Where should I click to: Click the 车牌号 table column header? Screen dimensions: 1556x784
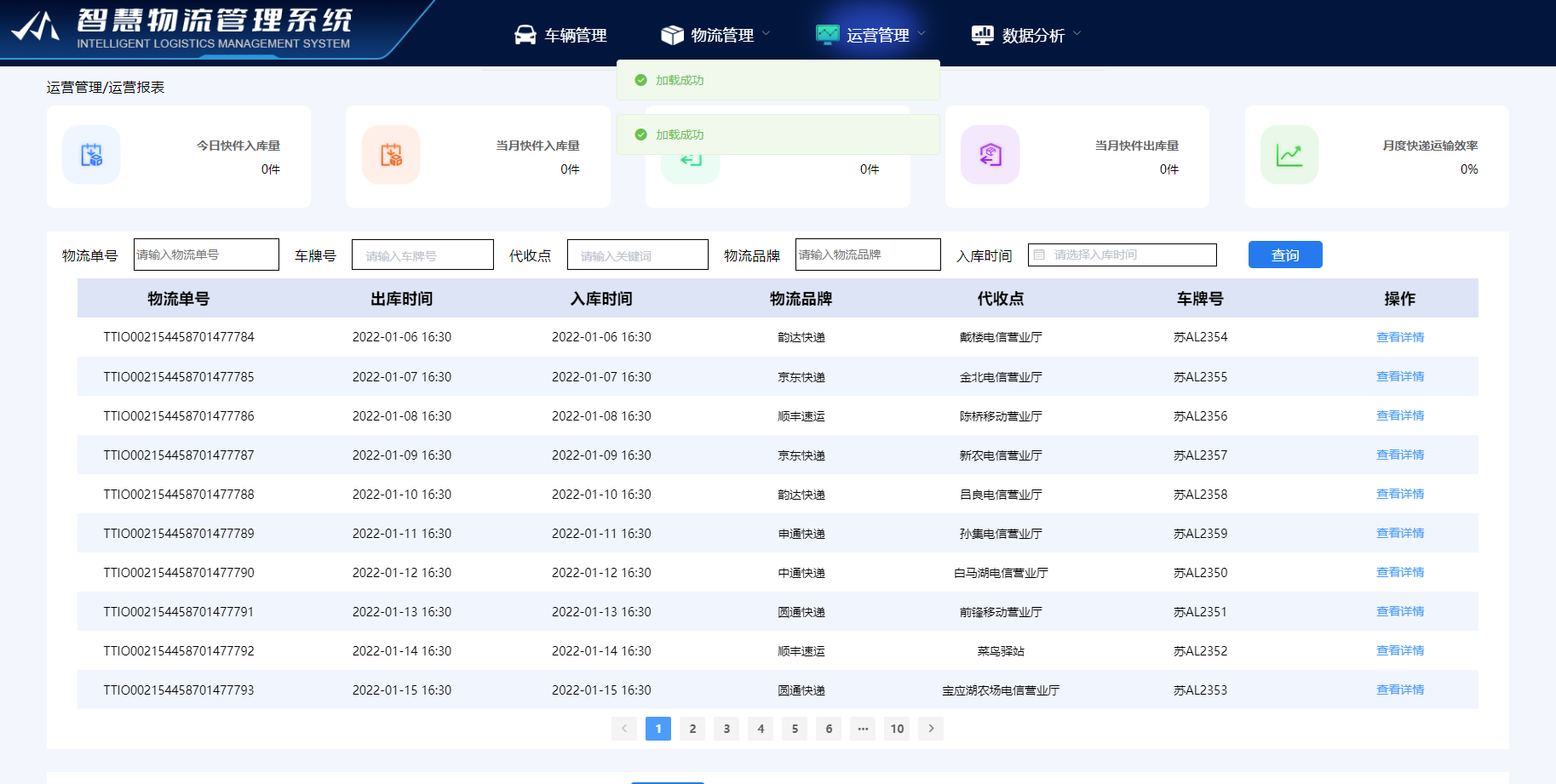[1200, 299]
